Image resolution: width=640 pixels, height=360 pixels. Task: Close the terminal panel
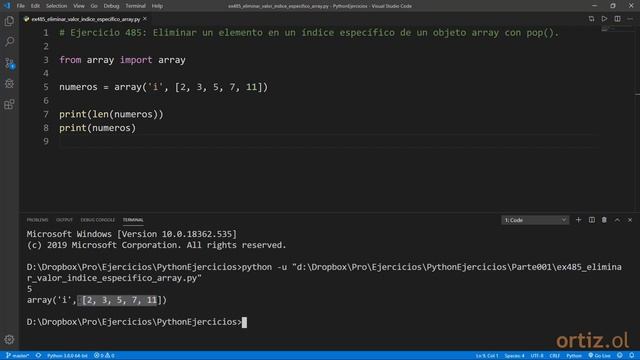(630, 220)
